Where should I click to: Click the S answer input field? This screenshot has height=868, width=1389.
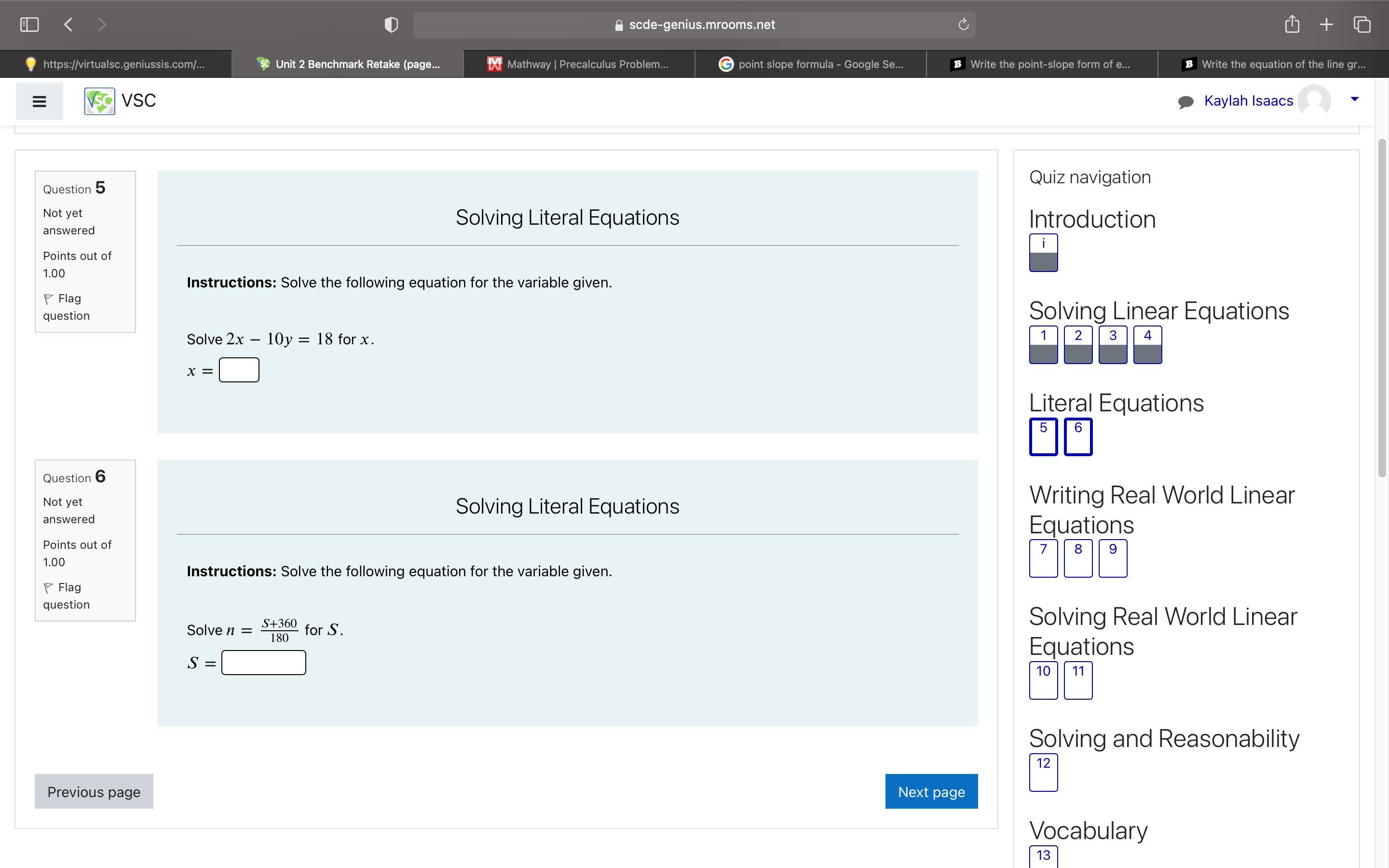coord(263,663)
